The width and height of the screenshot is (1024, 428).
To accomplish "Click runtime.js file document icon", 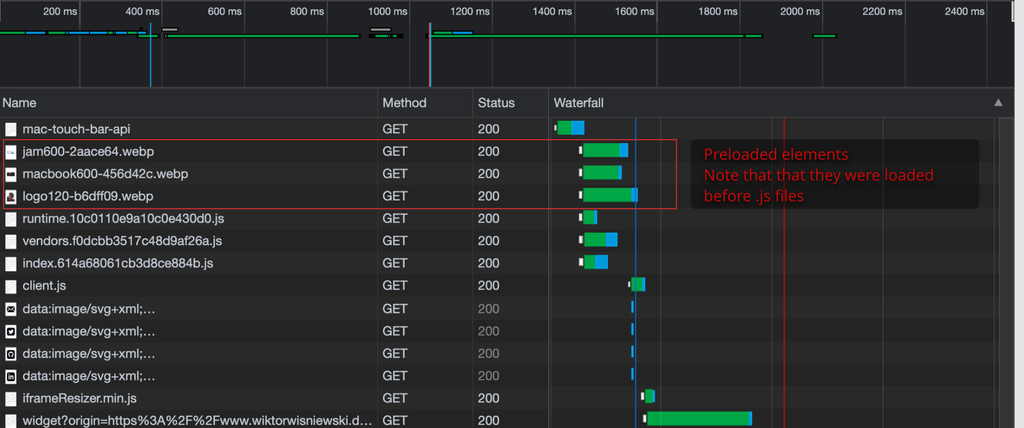I will pyautogui.click(x=10, y=218).
